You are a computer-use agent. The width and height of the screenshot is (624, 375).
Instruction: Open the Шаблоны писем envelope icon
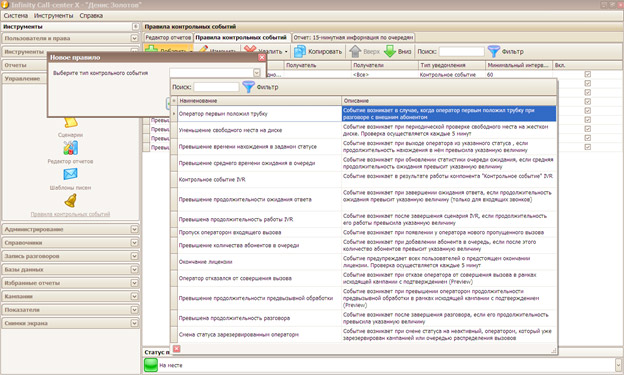pyautogui.click(x=70, y=174)
